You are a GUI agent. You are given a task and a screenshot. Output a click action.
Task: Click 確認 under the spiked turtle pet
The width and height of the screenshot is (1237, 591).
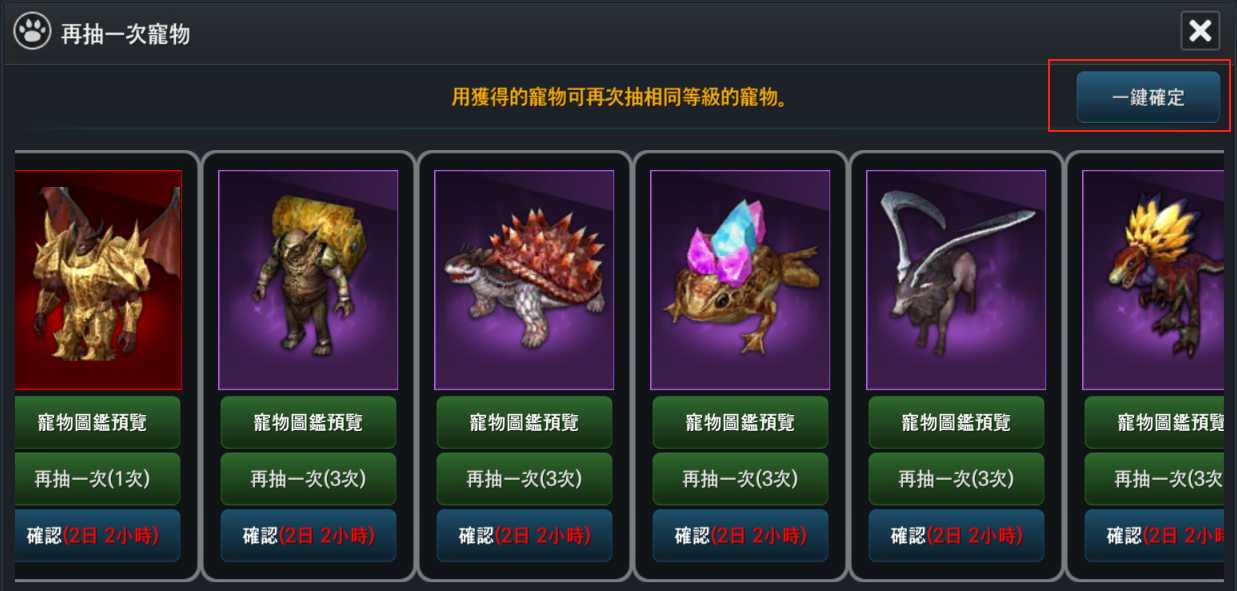point(524,535)
